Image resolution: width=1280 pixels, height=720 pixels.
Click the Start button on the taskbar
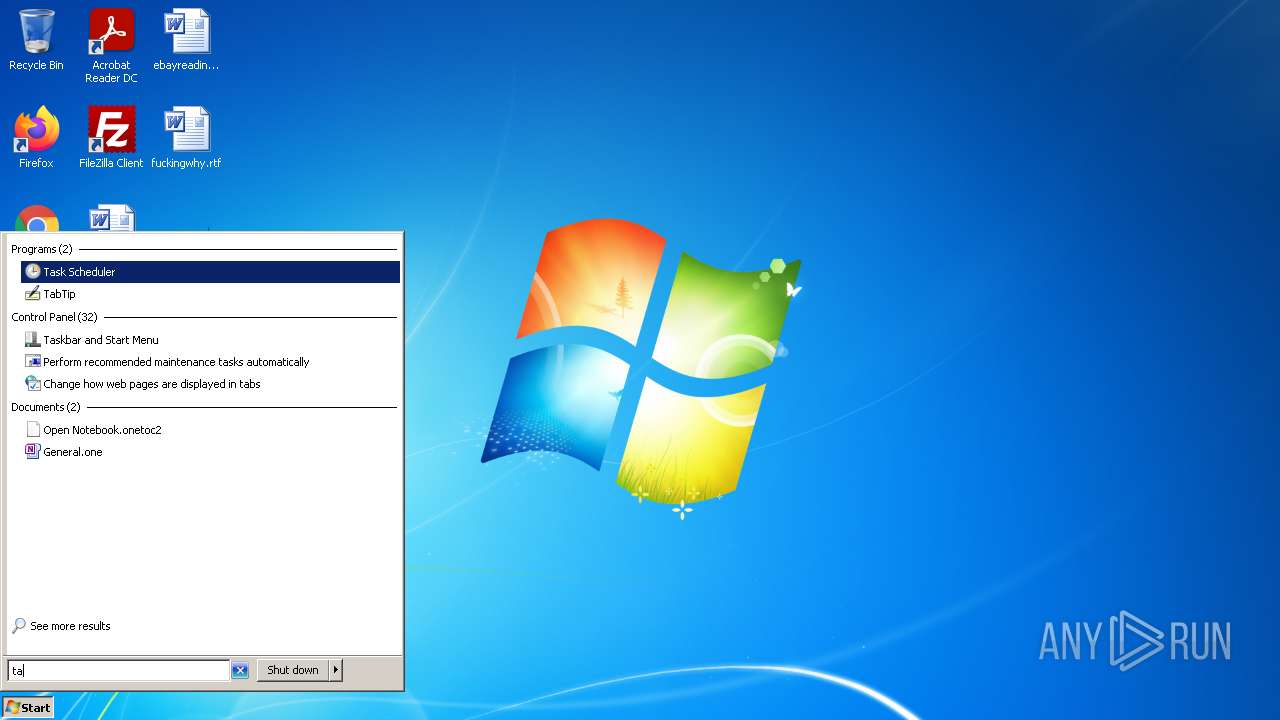click(28, 707)
